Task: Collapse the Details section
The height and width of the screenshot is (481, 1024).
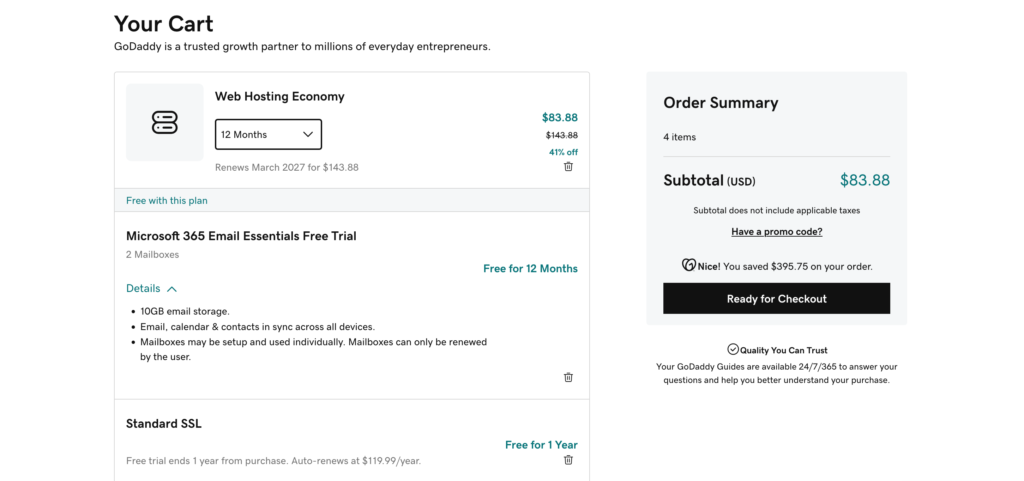Action: point(143,288)
